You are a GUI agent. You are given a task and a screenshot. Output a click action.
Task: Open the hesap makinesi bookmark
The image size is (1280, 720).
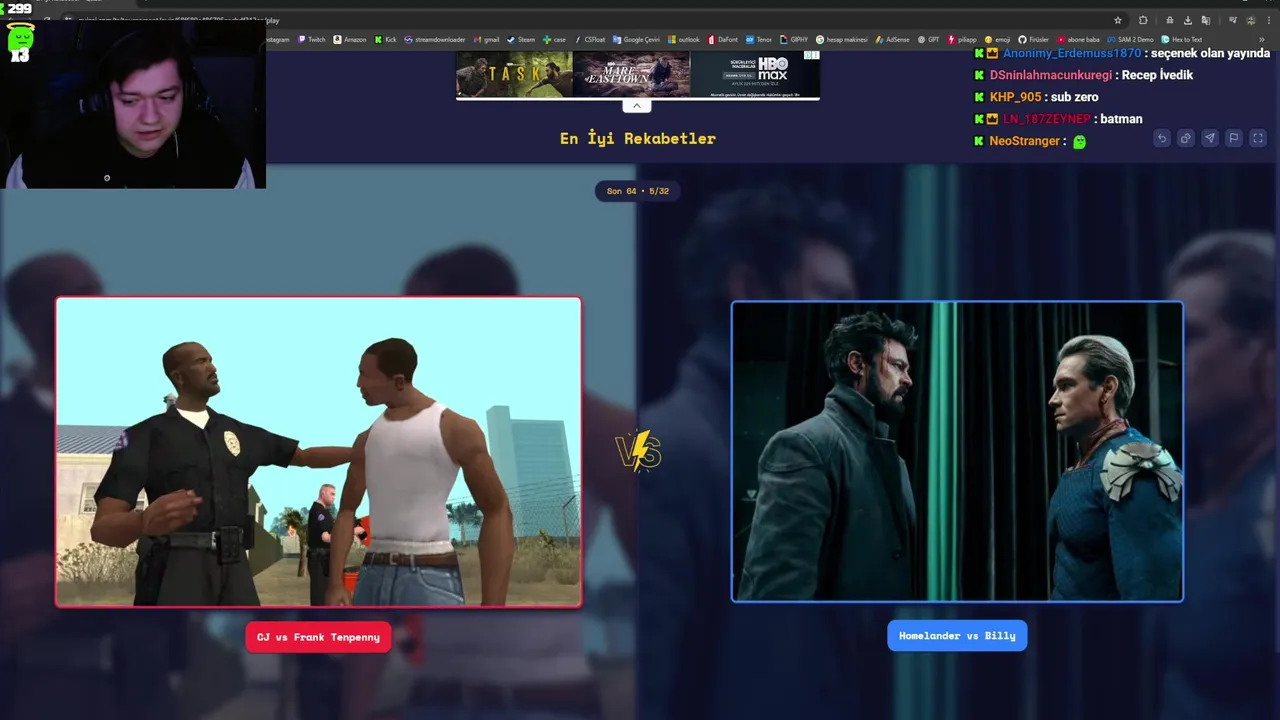coord(842,40)
